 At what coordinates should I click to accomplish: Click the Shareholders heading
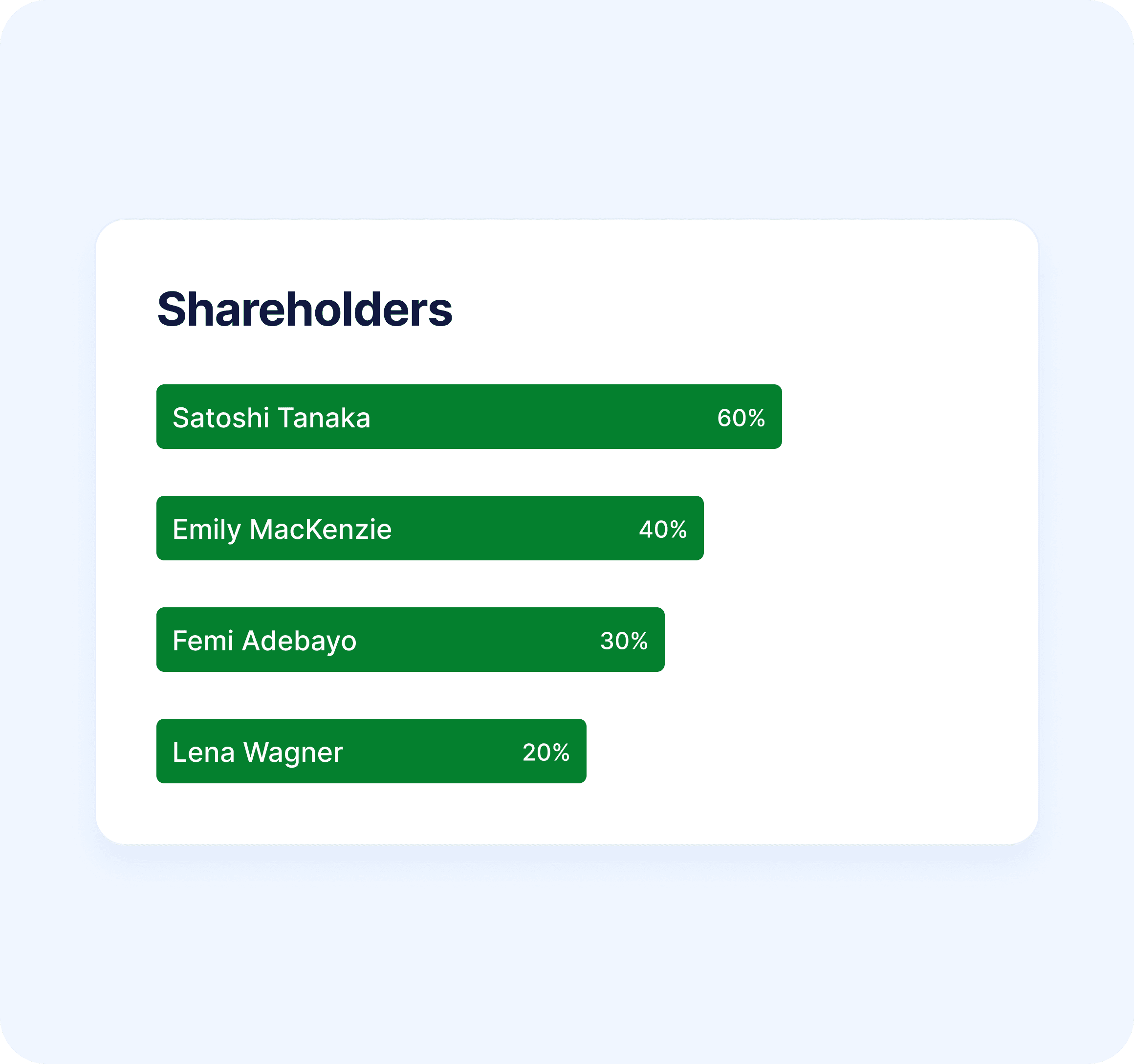(x=305, y=309)
